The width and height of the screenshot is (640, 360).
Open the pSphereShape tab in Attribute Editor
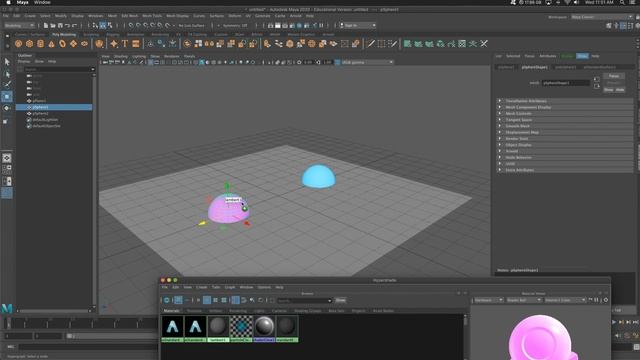pyautogui.click(x=535, y=67)
